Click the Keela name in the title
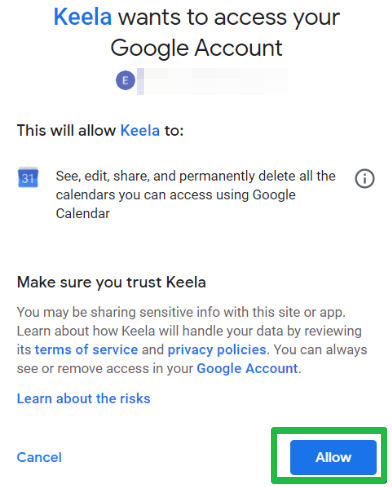The height and width of the screenshot is (487, 392). [x=83, y=17]
